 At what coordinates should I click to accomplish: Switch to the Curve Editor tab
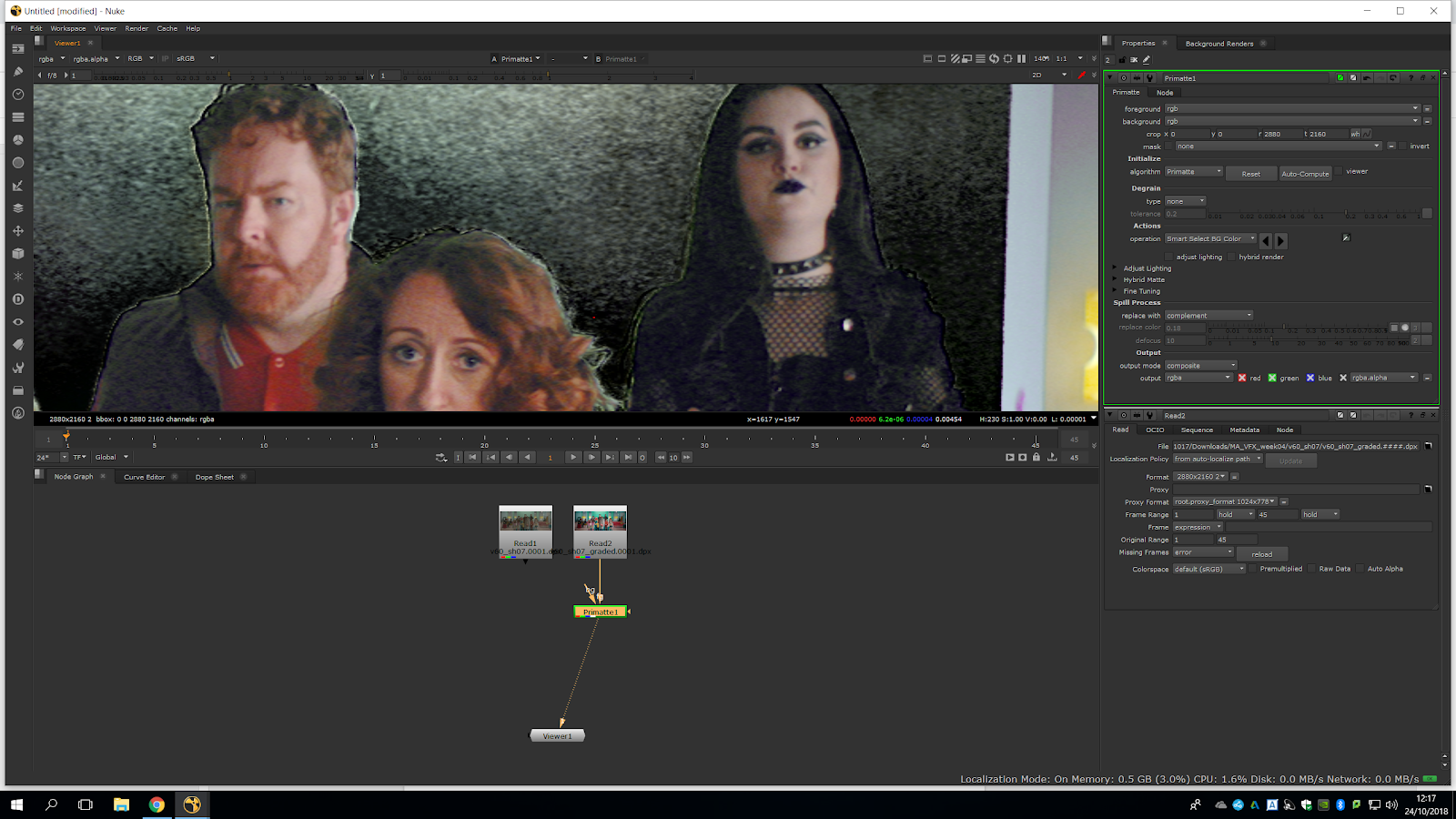click(144, 477)
